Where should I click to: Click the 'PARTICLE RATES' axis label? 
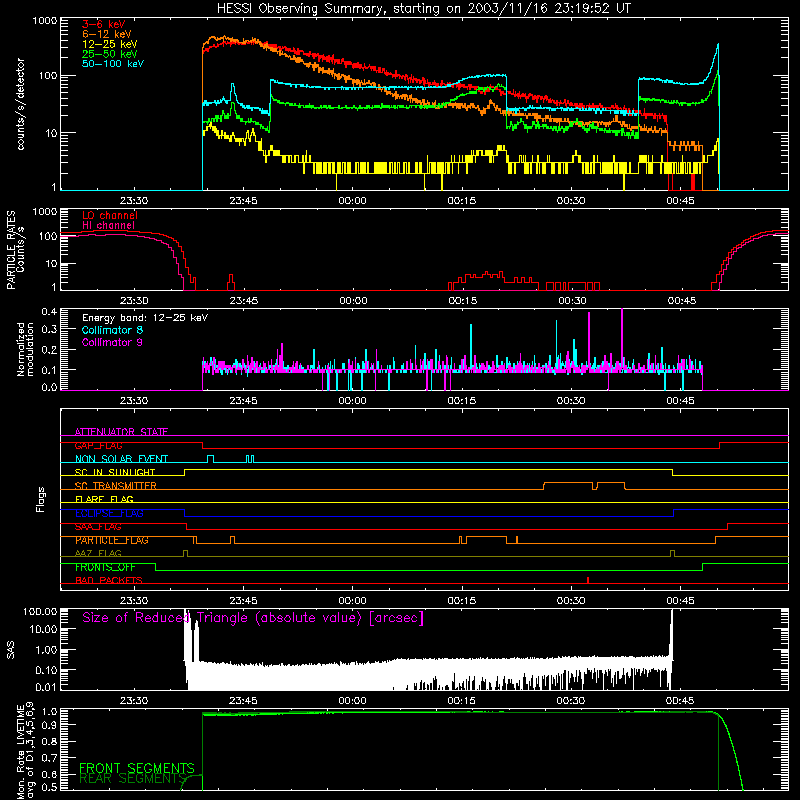click(11, 249)
